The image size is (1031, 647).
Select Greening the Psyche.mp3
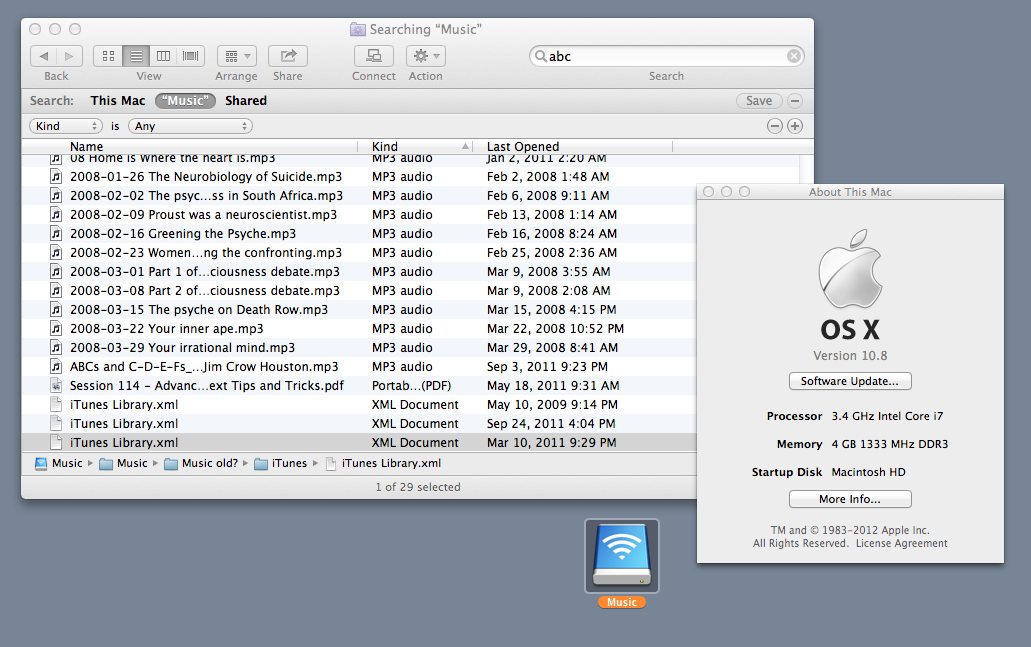pos(183,234)
